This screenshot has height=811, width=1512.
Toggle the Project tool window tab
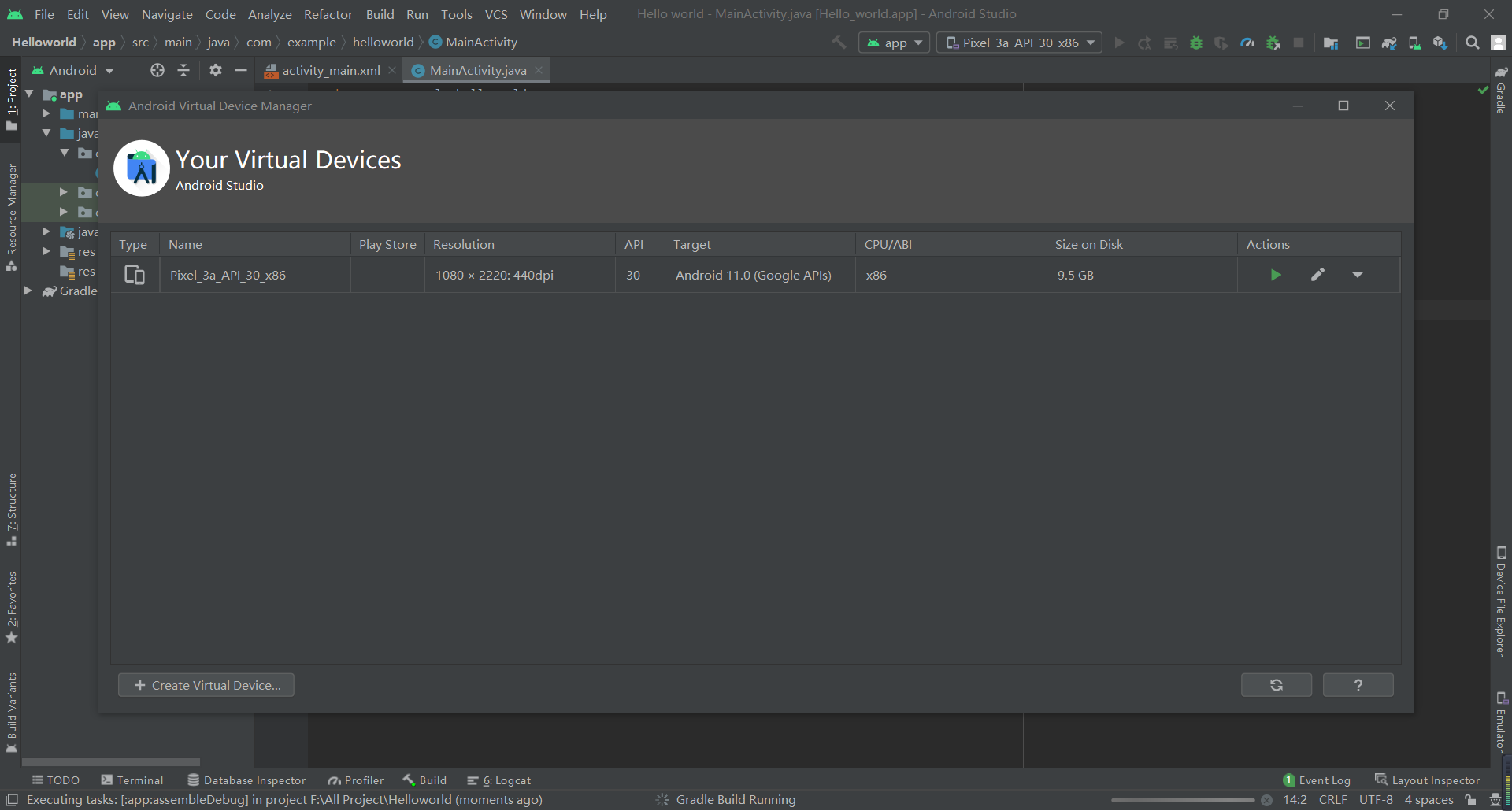pos(11,98)
